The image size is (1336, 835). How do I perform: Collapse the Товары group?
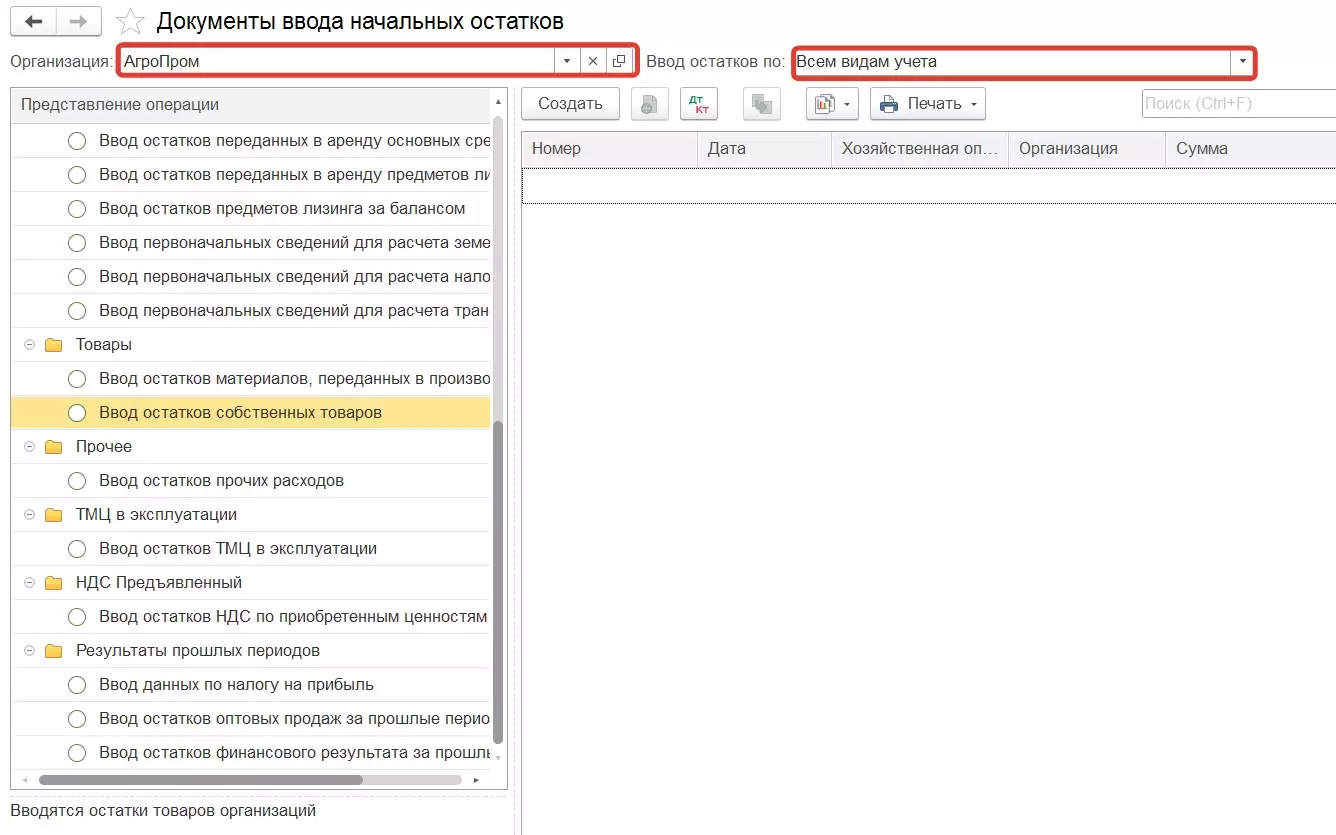(29, 345)
